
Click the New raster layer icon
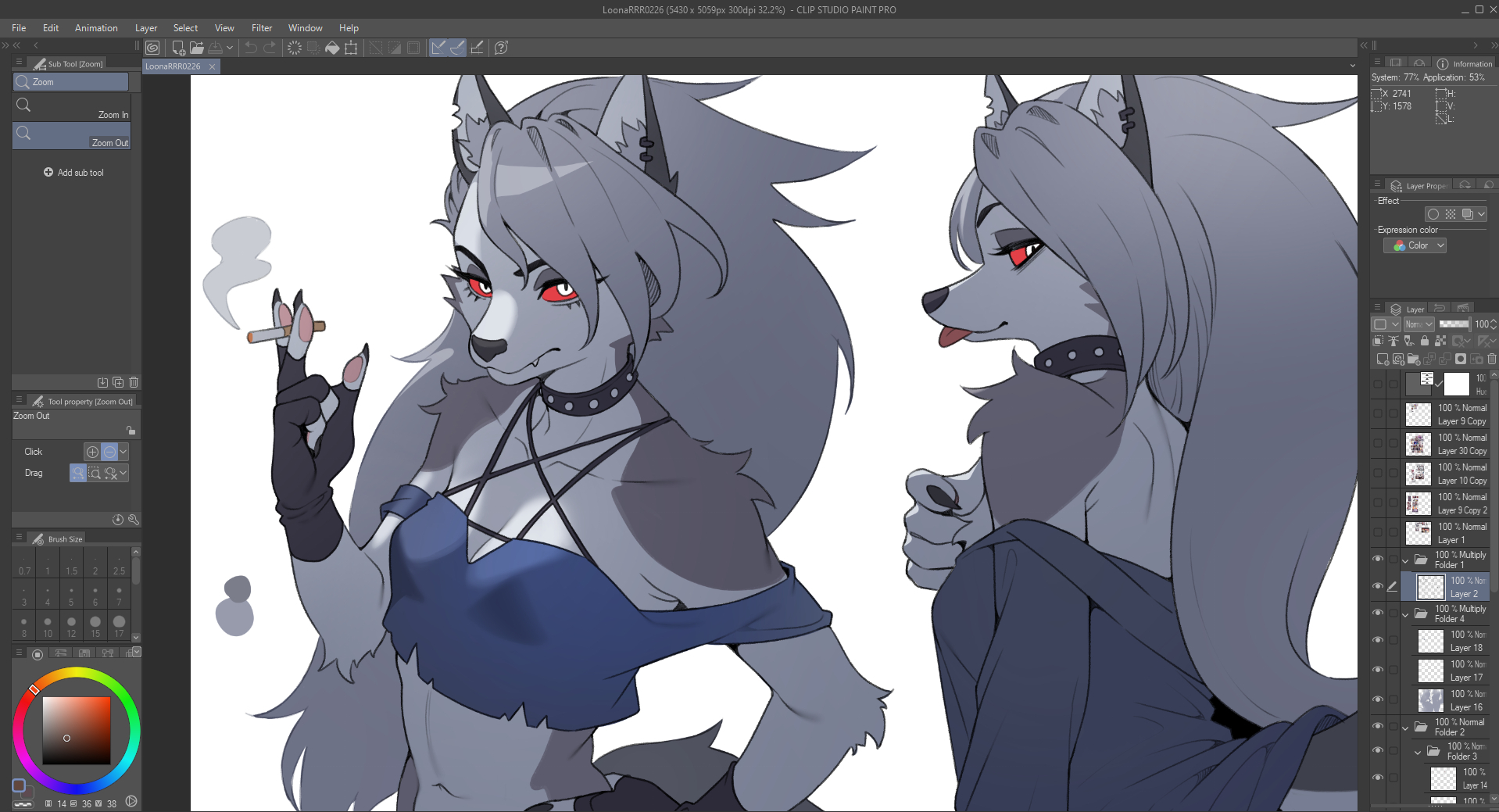1383,359
